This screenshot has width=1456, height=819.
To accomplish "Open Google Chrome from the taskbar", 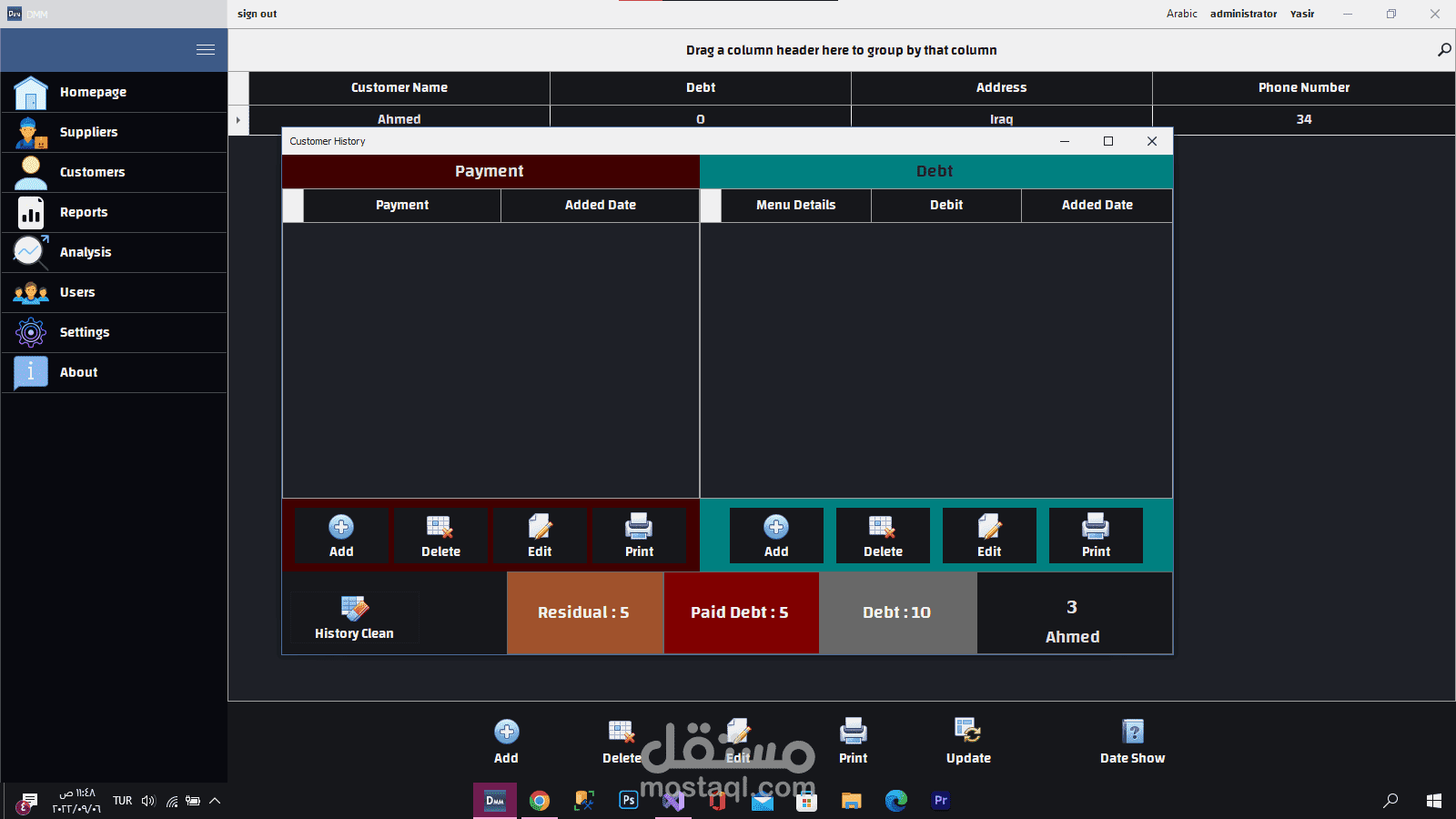I will (540, 801).
